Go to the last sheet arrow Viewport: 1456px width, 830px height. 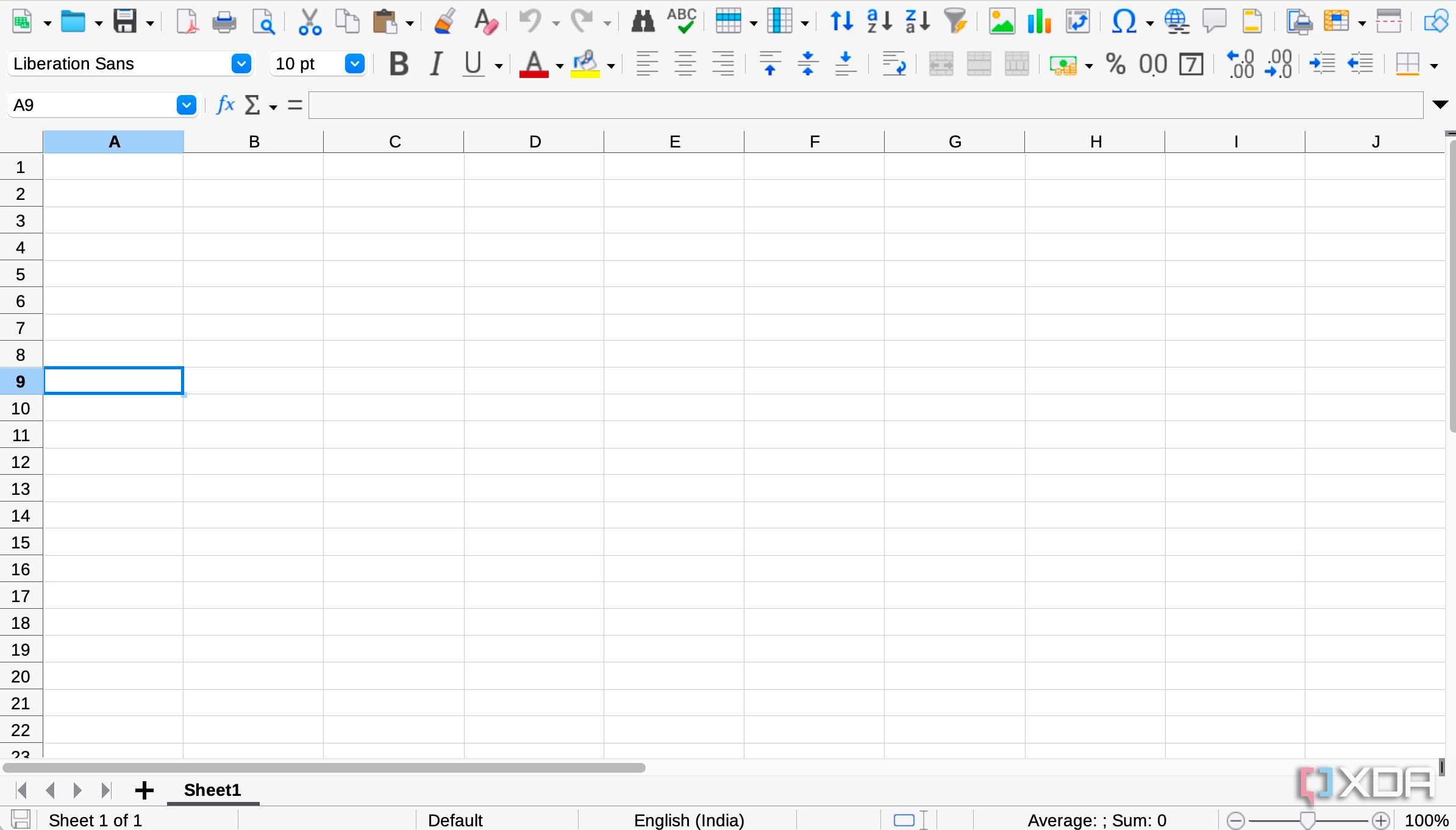106,790
